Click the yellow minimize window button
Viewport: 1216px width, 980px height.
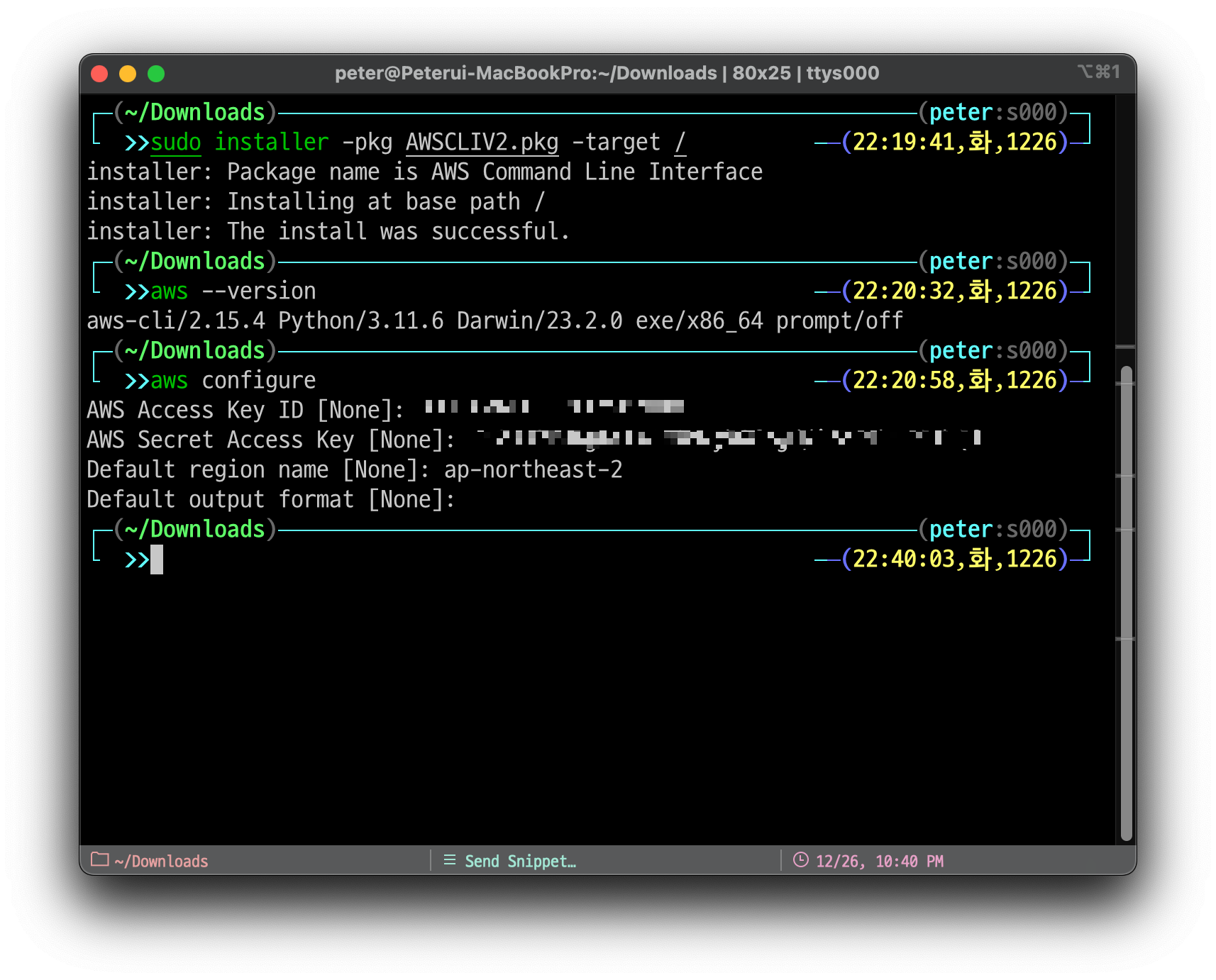pos(128,74)
